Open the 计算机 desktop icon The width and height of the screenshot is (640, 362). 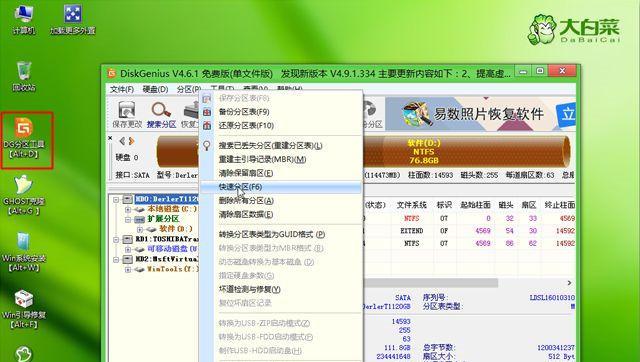tap(24, 19)
